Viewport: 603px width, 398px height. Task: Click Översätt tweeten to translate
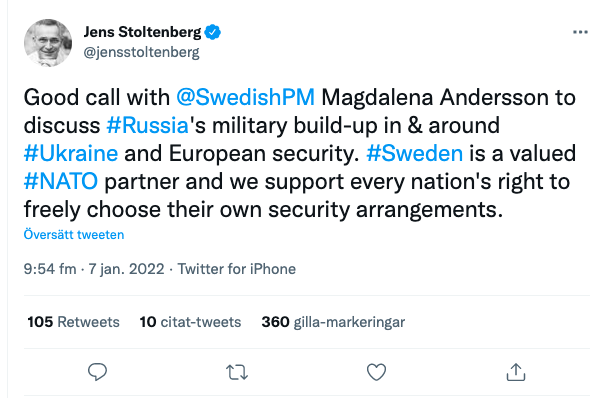pos(74,235)
